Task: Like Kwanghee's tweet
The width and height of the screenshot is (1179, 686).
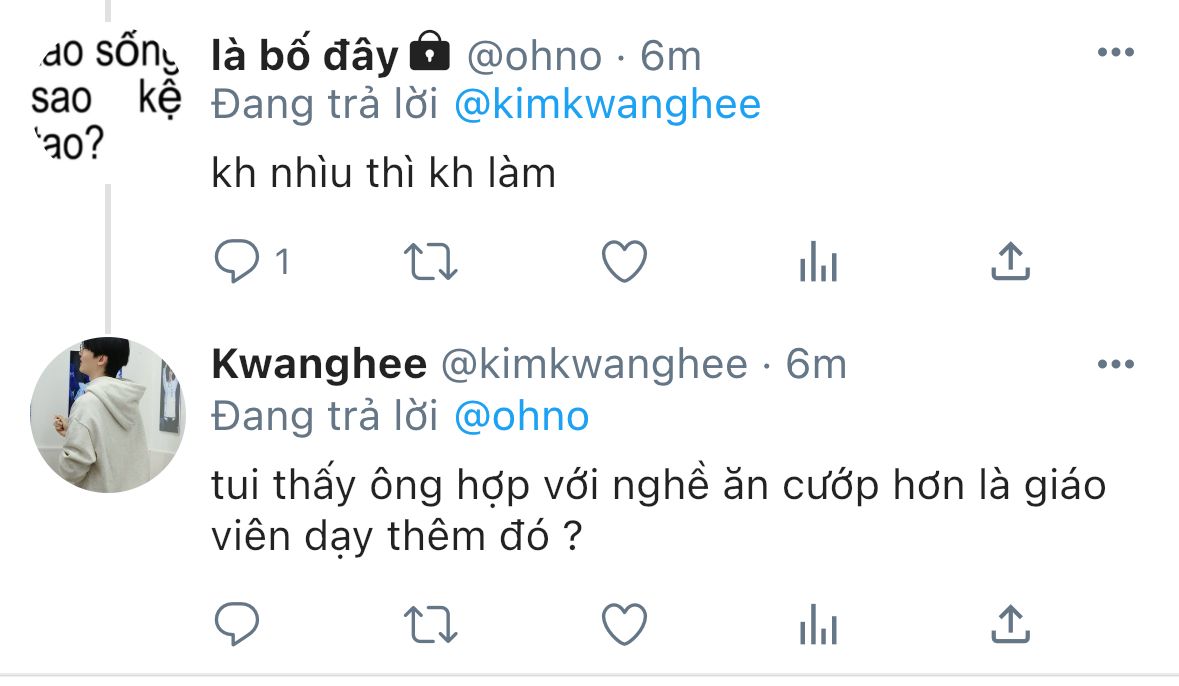Action: coord(624,624)
